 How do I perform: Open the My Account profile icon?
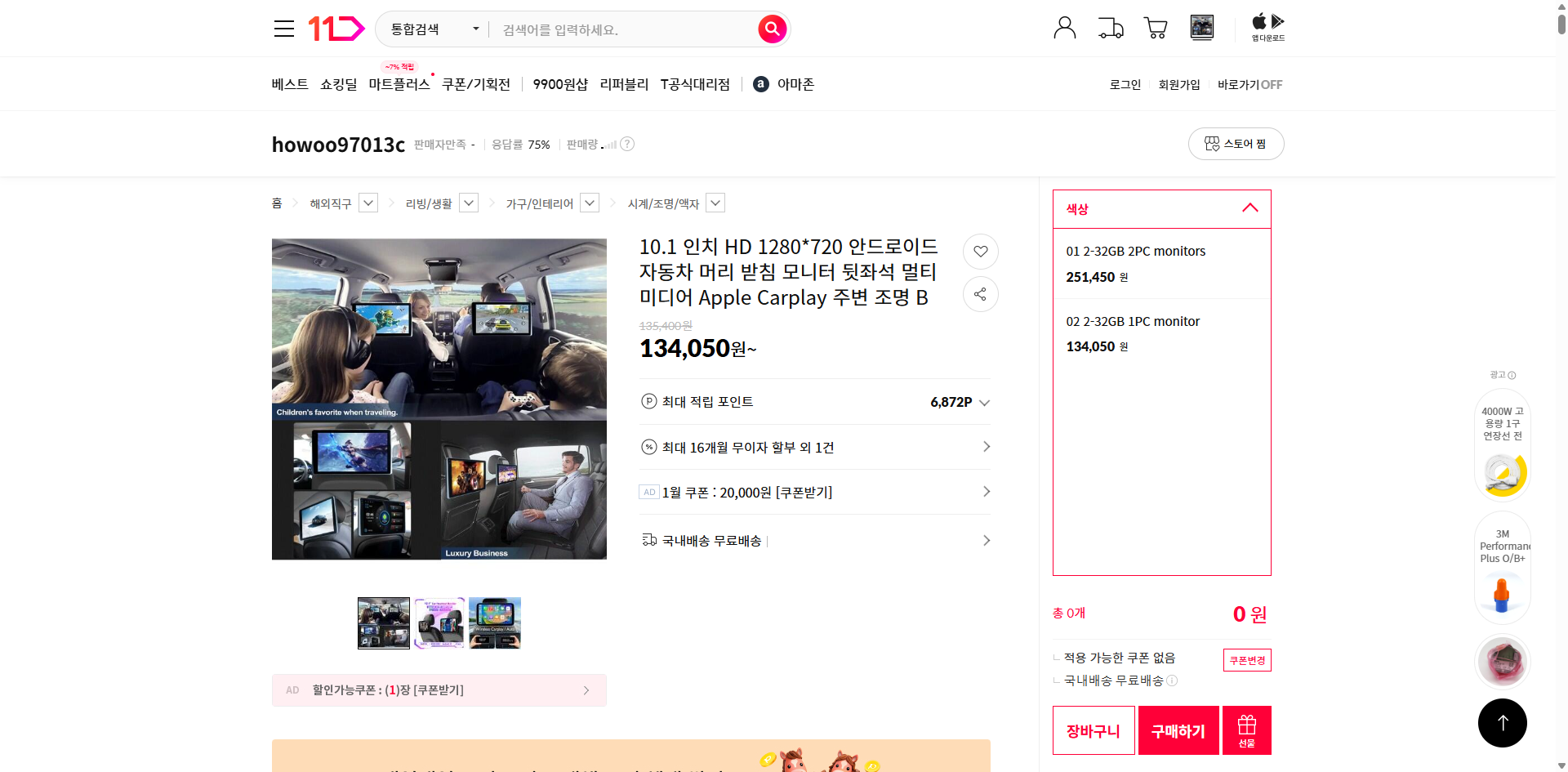click(x=1064, y=27)
